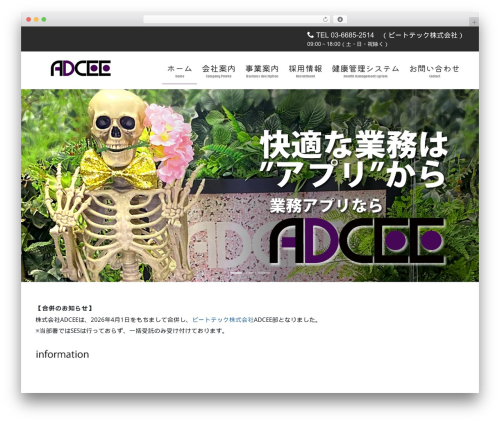Click the information heading

pos(62,354)
